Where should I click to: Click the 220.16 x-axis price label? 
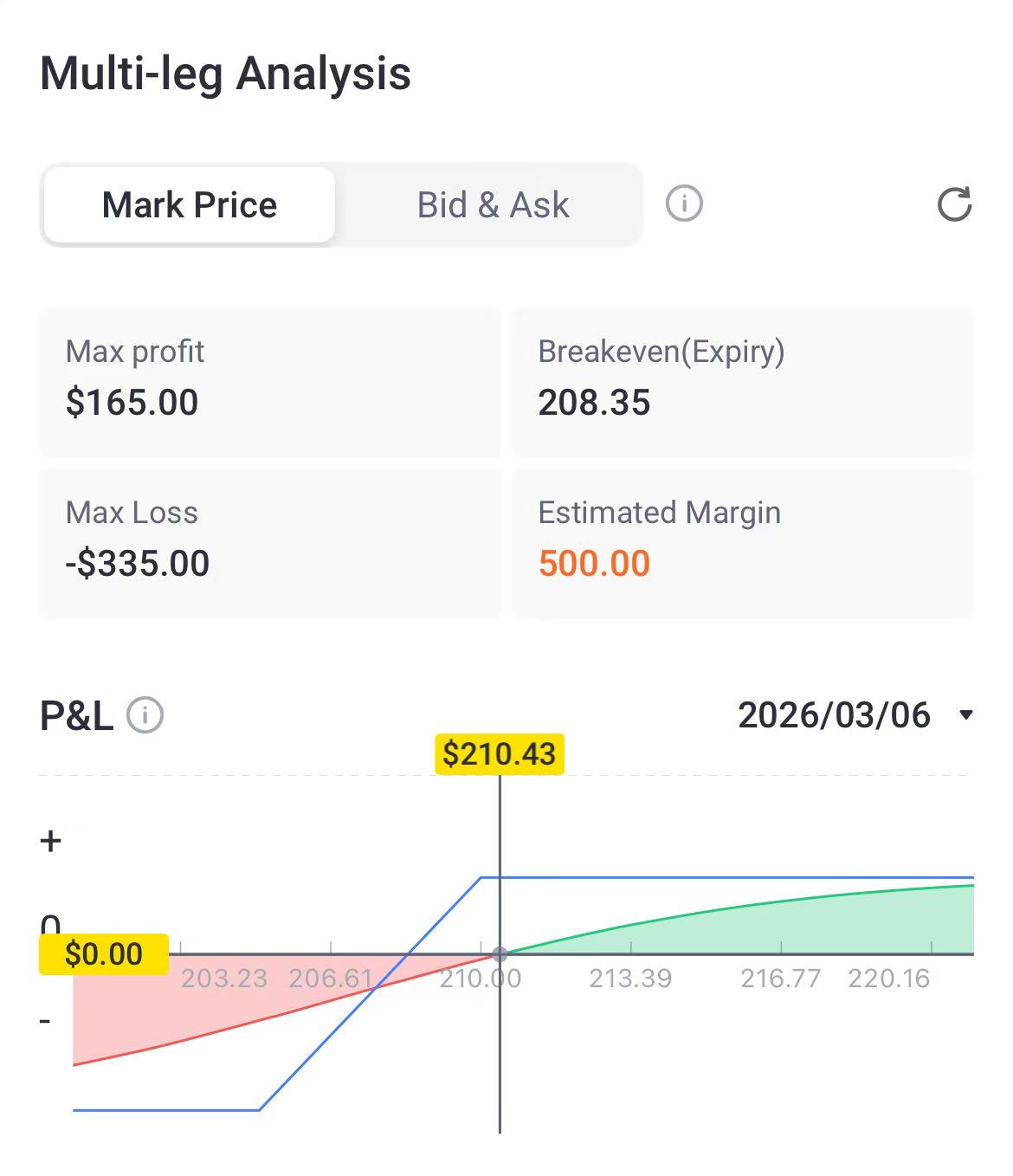coord(889,979)
